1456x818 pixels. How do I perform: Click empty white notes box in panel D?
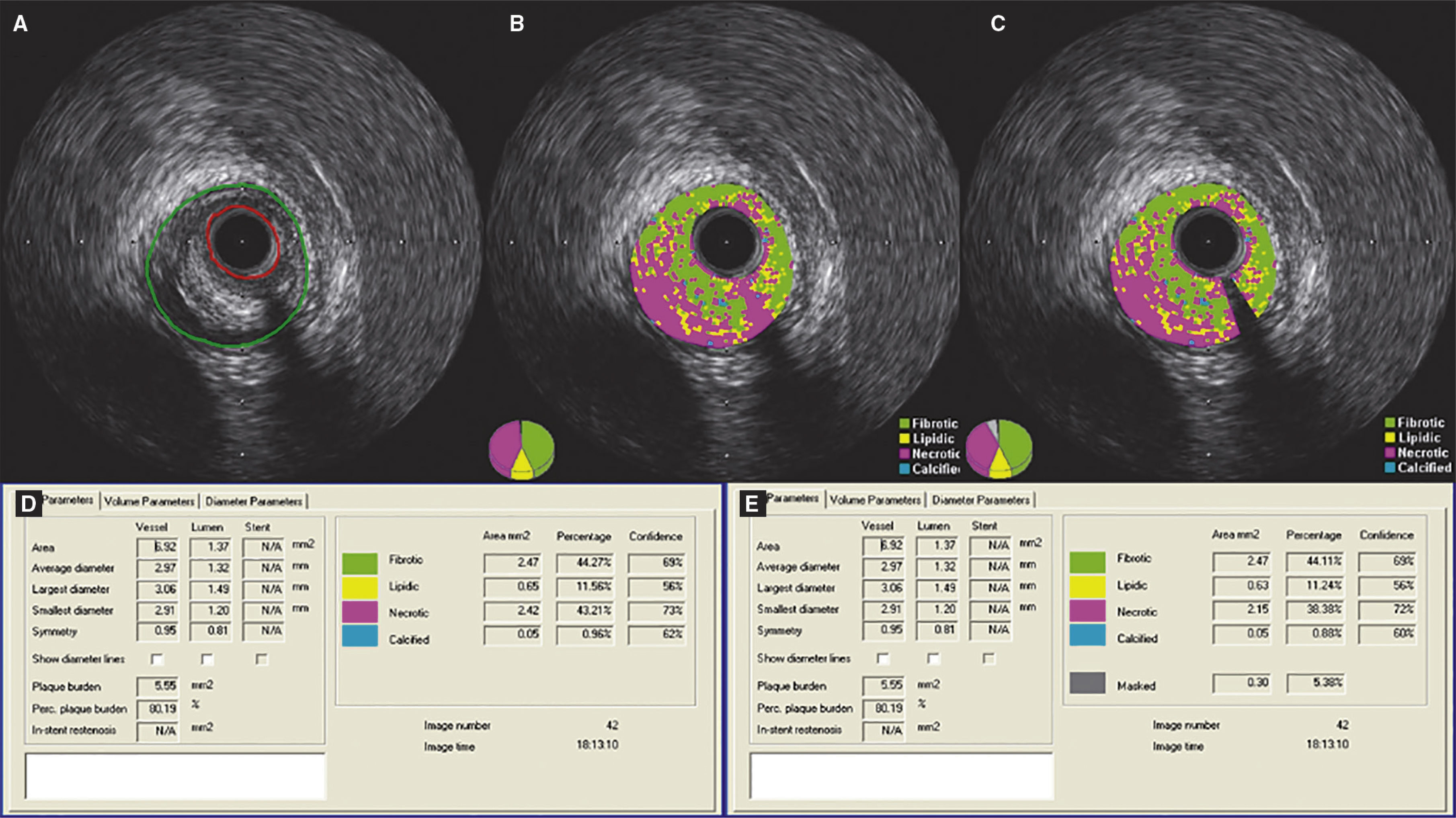(175, 776)
